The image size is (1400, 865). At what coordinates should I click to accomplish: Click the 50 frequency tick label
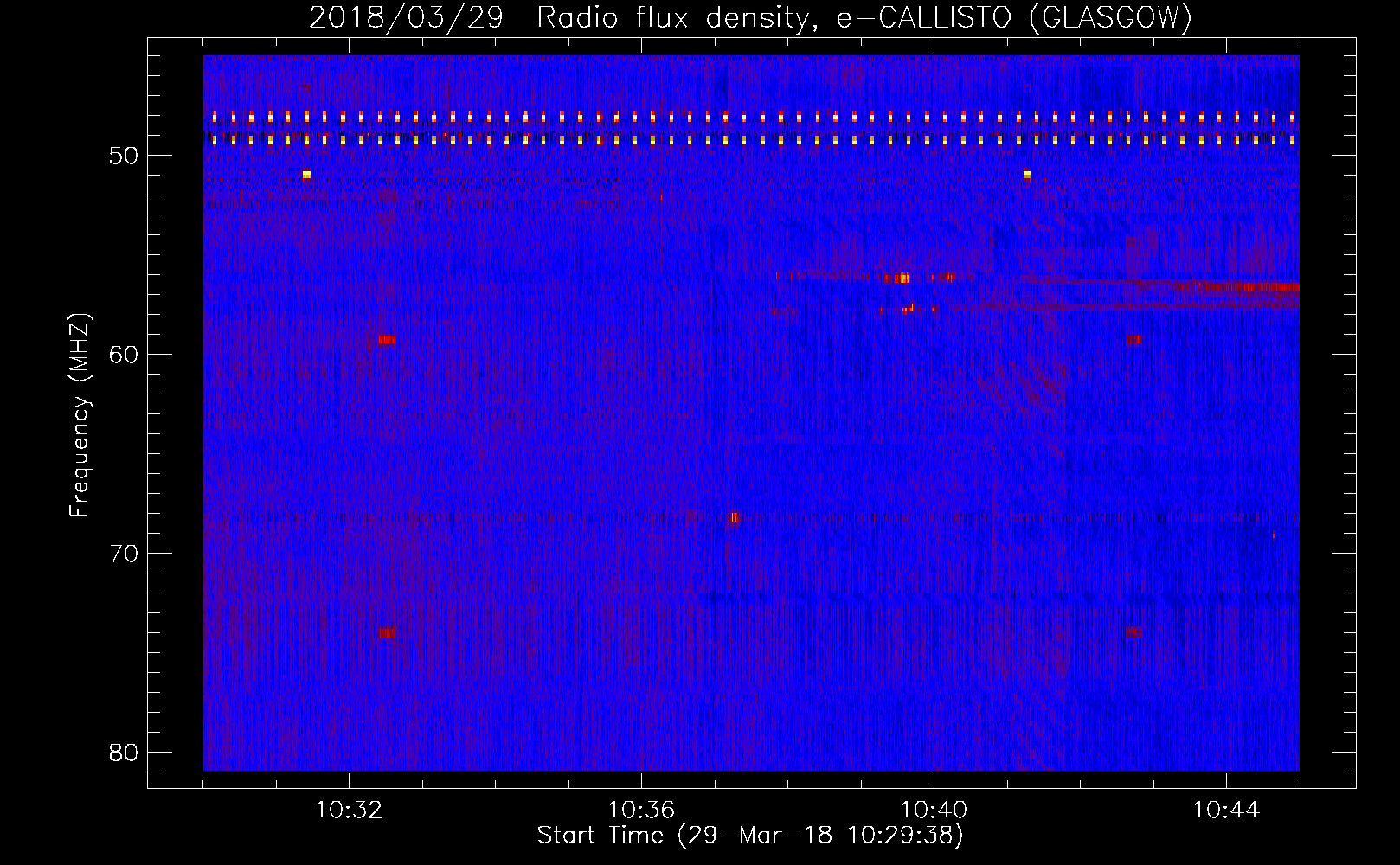(x=125, y=156)
